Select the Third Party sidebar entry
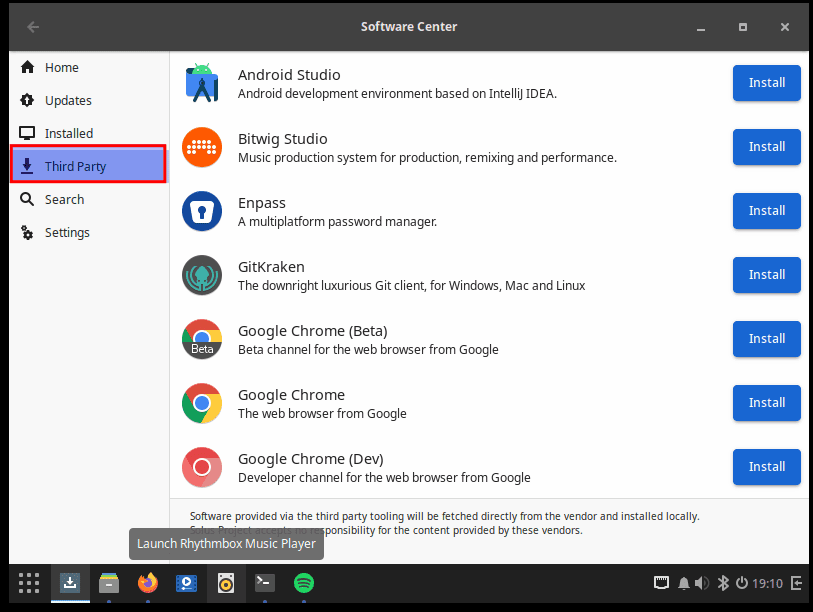This screenshot has height=612, width=813. pos(88,164)
